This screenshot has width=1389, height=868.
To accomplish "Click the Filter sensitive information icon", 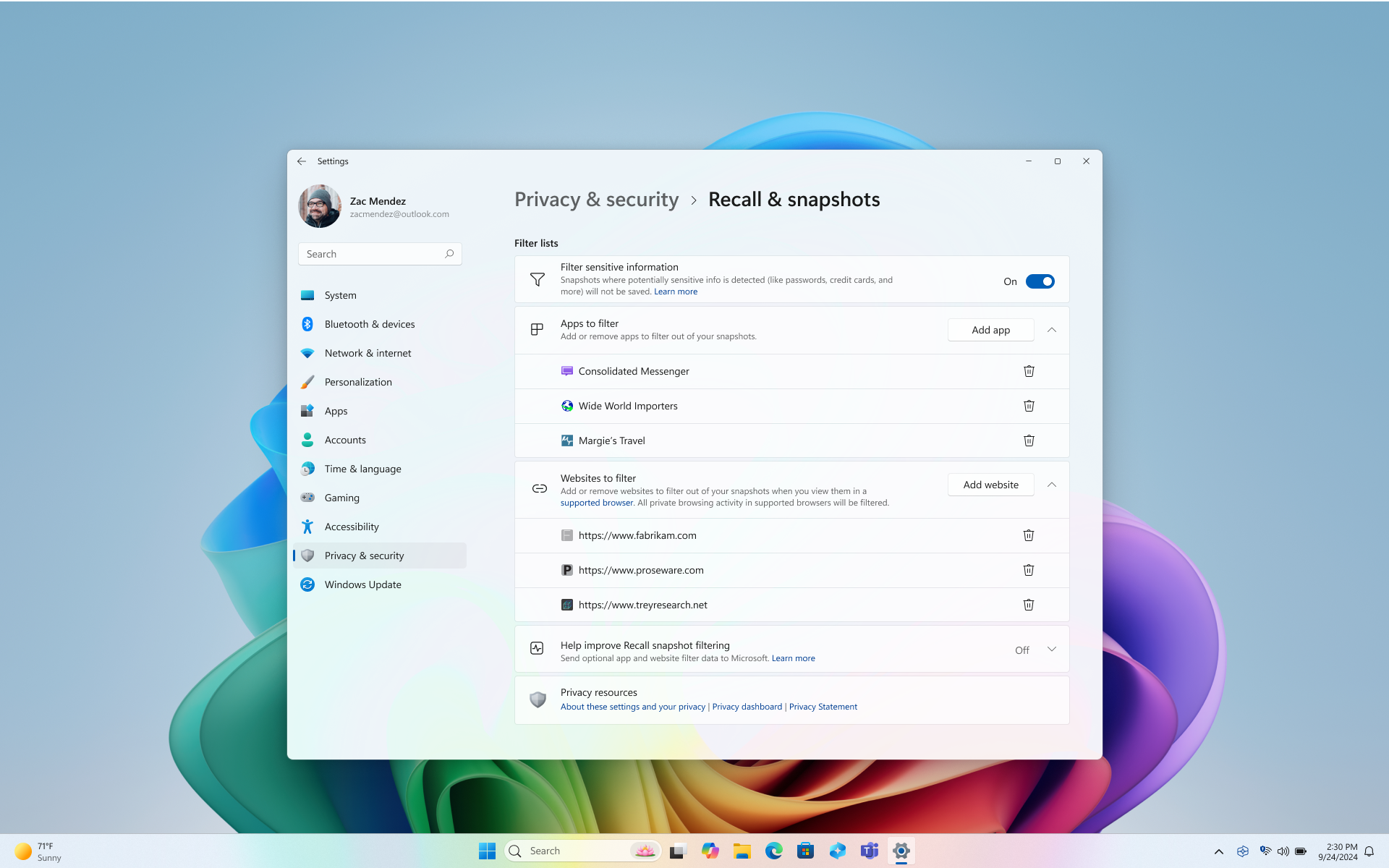I will tap(536, 279).
